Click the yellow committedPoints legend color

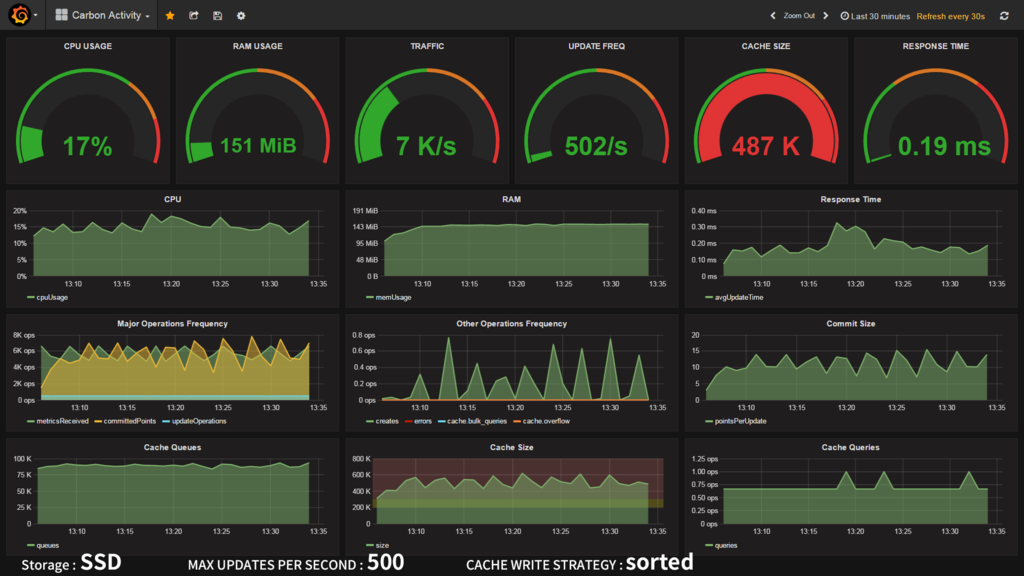click(x=98, y=421)
